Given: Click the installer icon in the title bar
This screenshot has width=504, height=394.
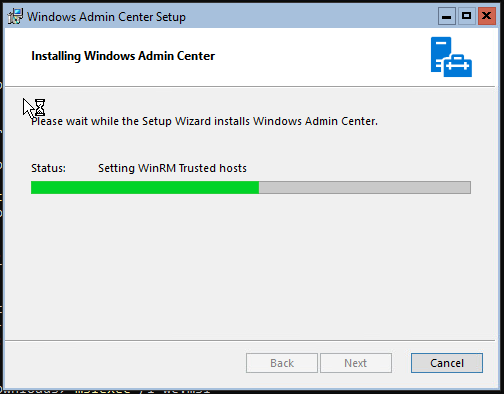Looking at the screenshot, I should point(15,16).
